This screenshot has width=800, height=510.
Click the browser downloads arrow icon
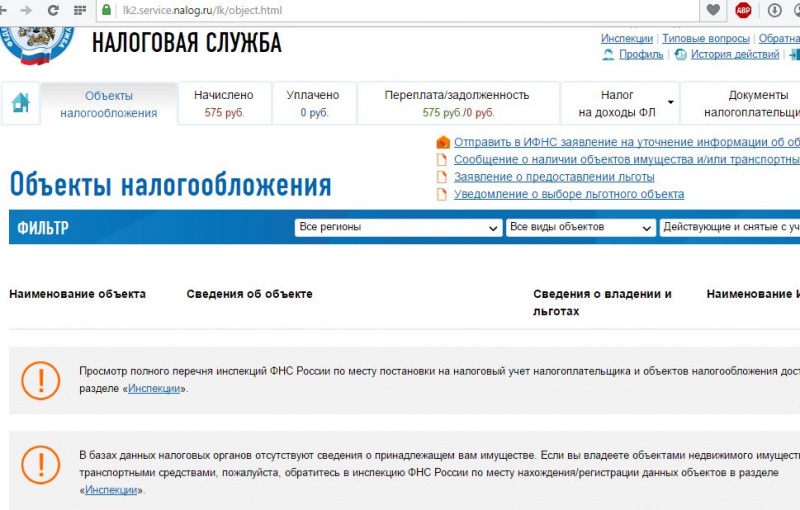pos(774,10)
